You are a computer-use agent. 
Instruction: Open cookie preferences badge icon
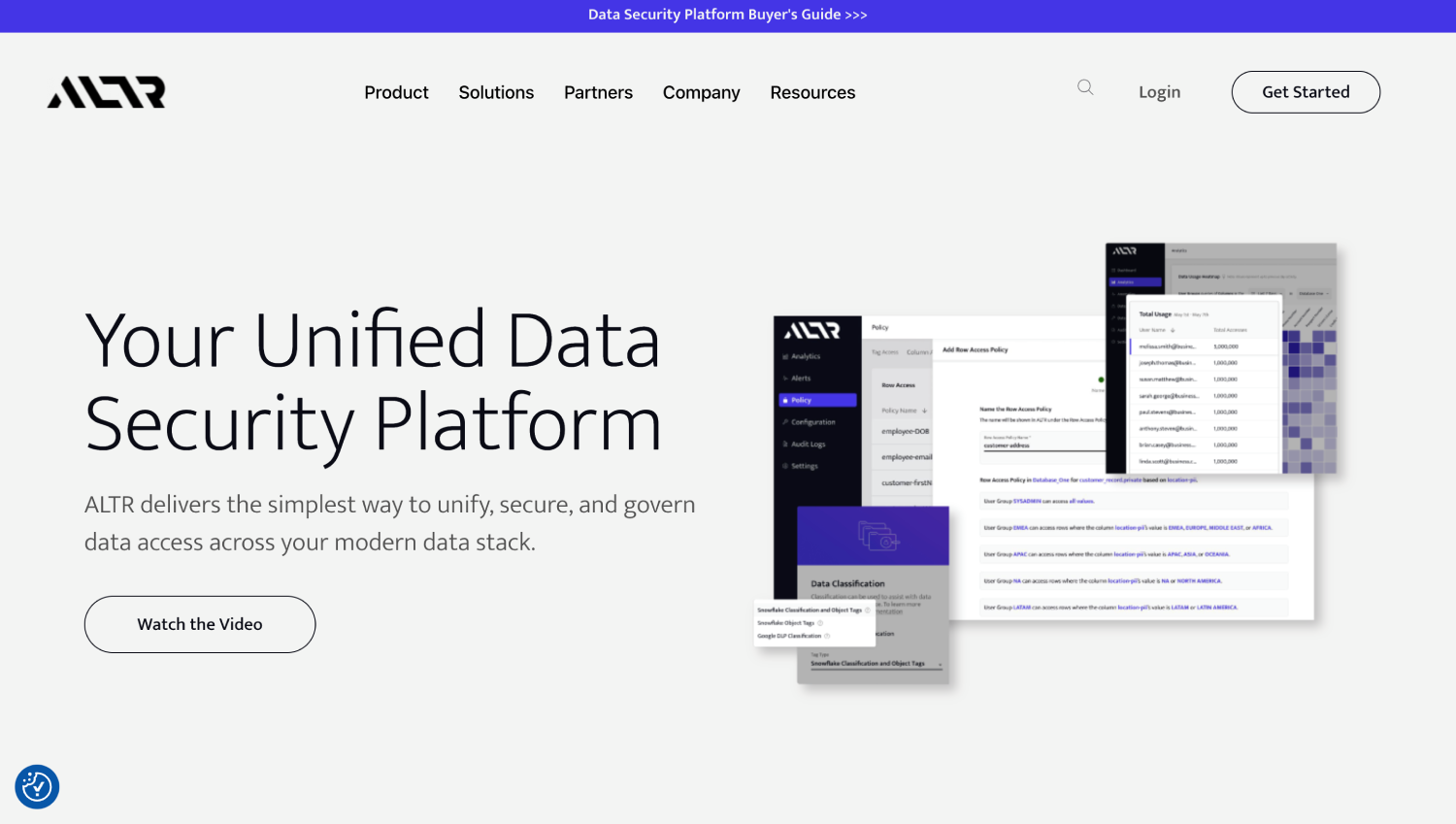click(37, 786)
